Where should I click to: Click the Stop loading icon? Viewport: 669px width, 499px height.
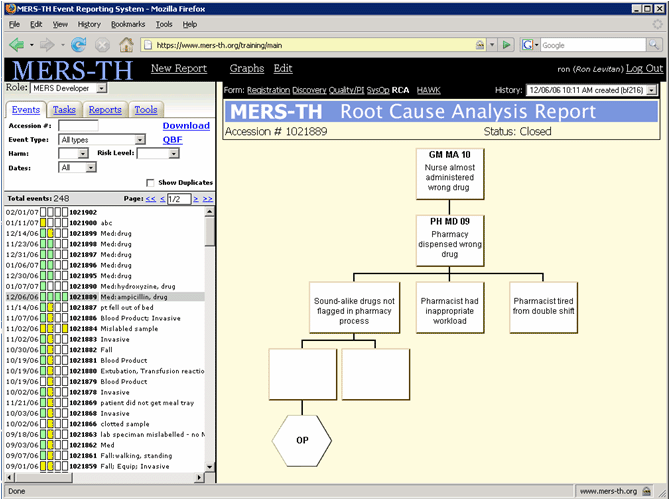click(x=102, y=44)
